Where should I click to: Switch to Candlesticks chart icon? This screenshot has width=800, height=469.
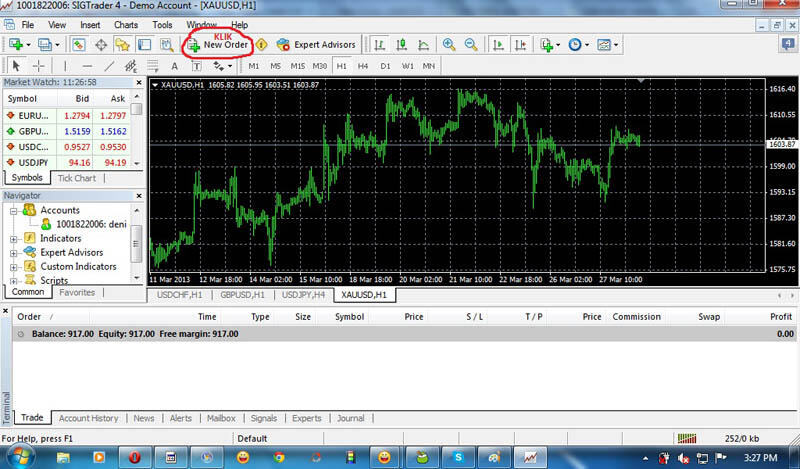click(402, 45)
